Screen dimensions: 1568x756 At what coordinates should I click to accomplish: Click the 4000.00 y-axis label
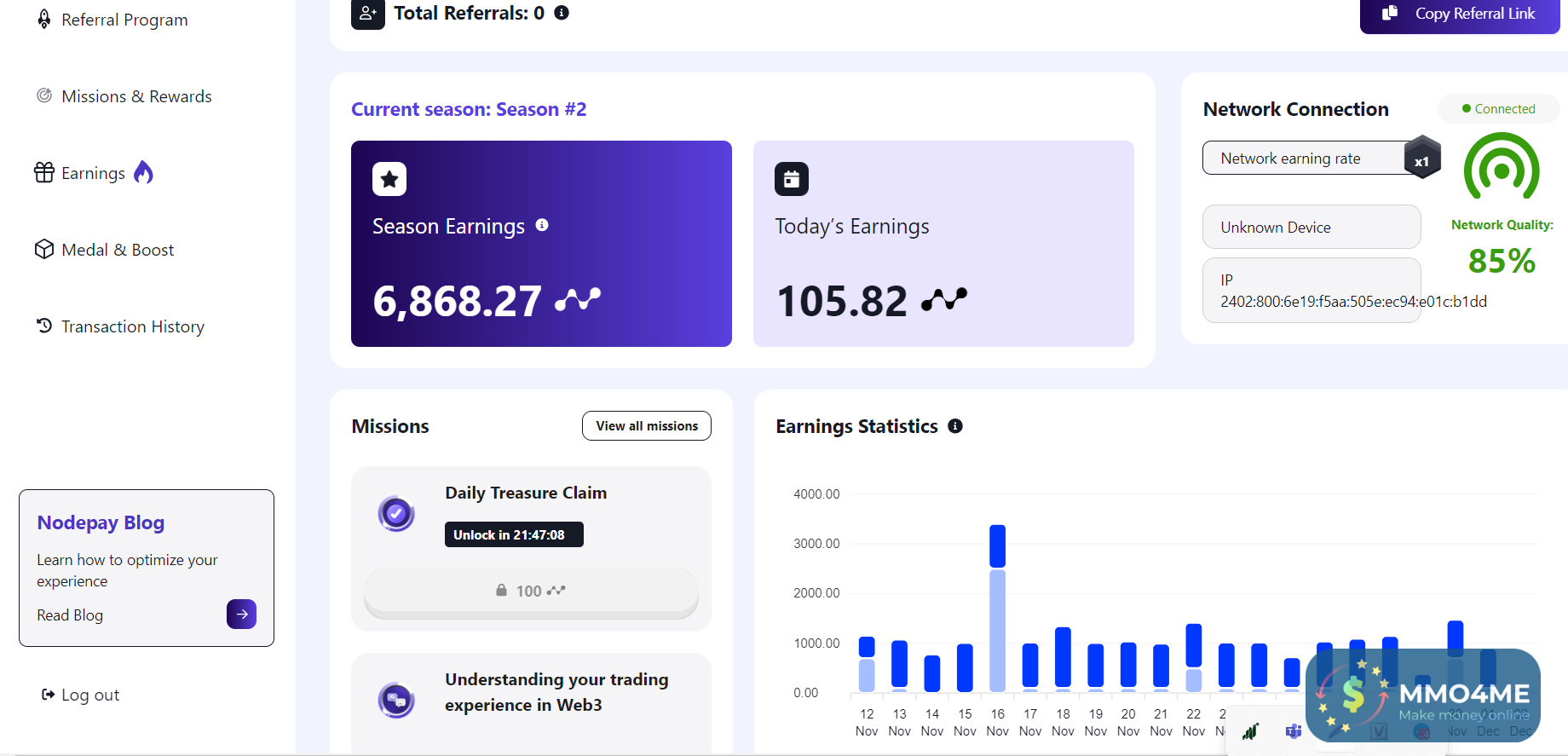816,494
